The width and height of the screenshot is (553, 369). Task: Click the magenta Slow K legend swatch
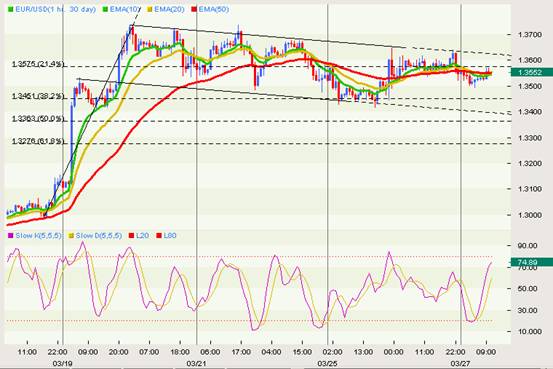pos(11,235)
